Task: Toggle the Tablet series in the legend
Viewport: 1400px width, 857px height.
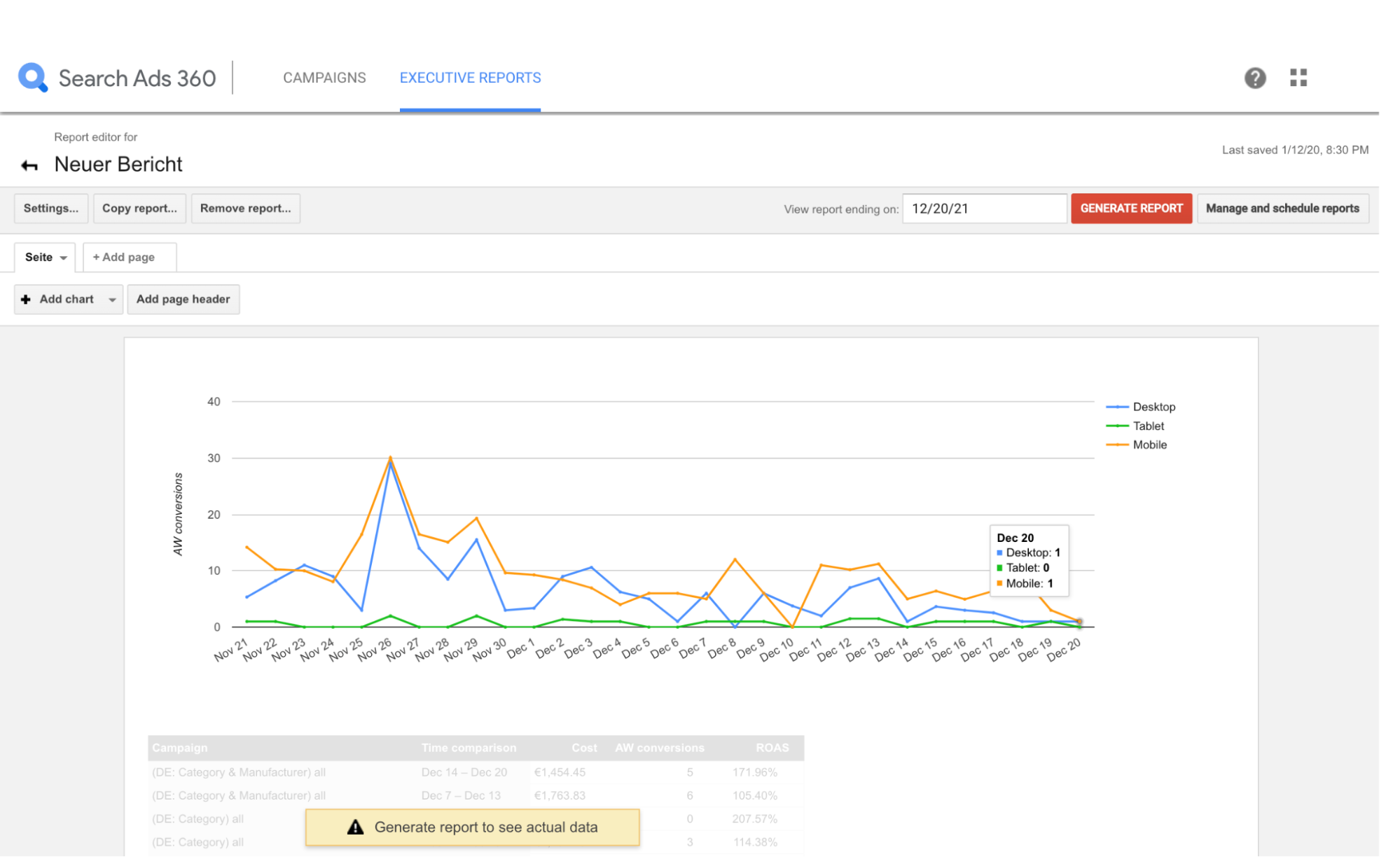Action: 1148,426
